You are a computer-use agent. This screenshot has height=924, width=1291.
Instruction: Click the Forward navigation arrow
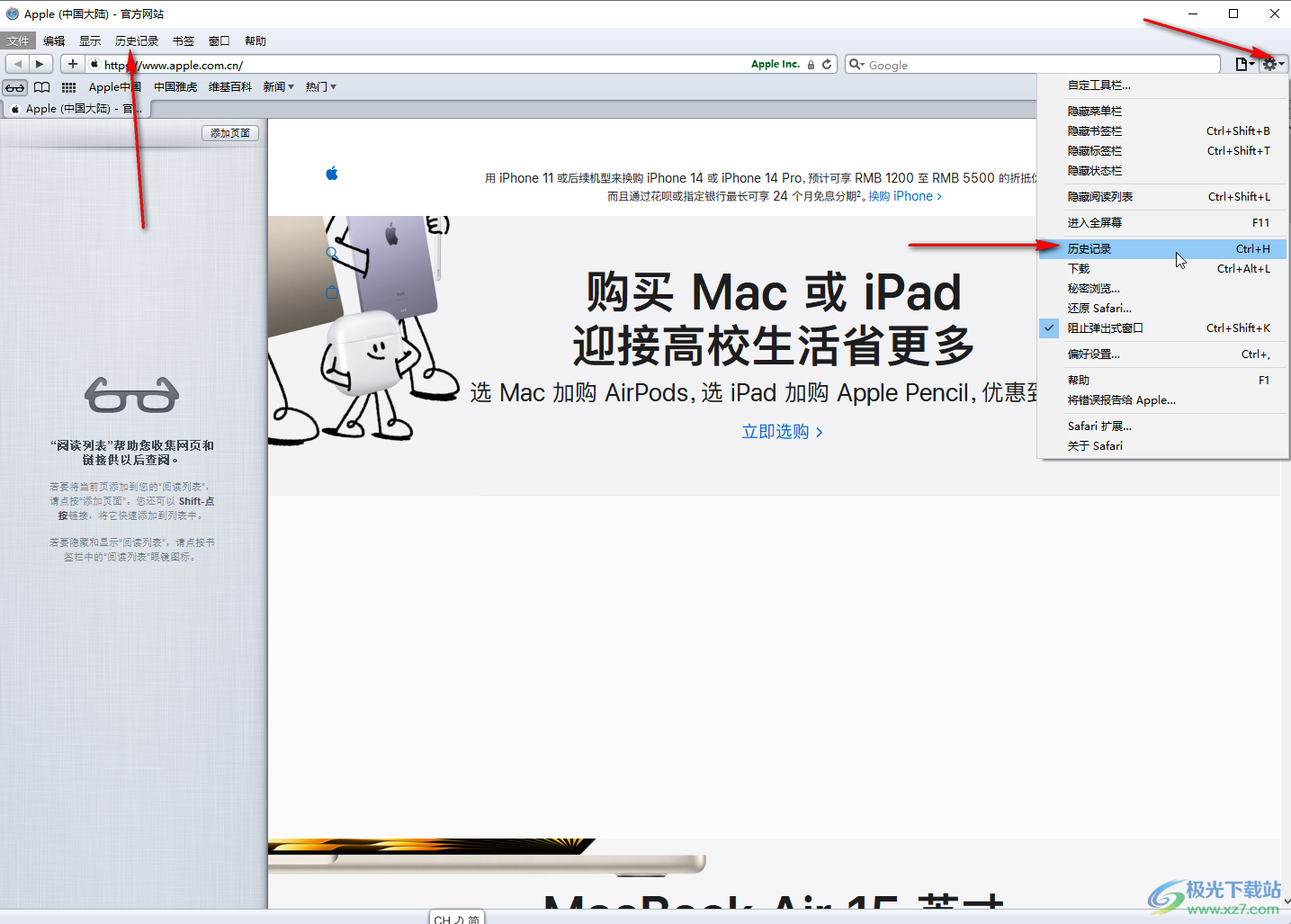point(40,64)
